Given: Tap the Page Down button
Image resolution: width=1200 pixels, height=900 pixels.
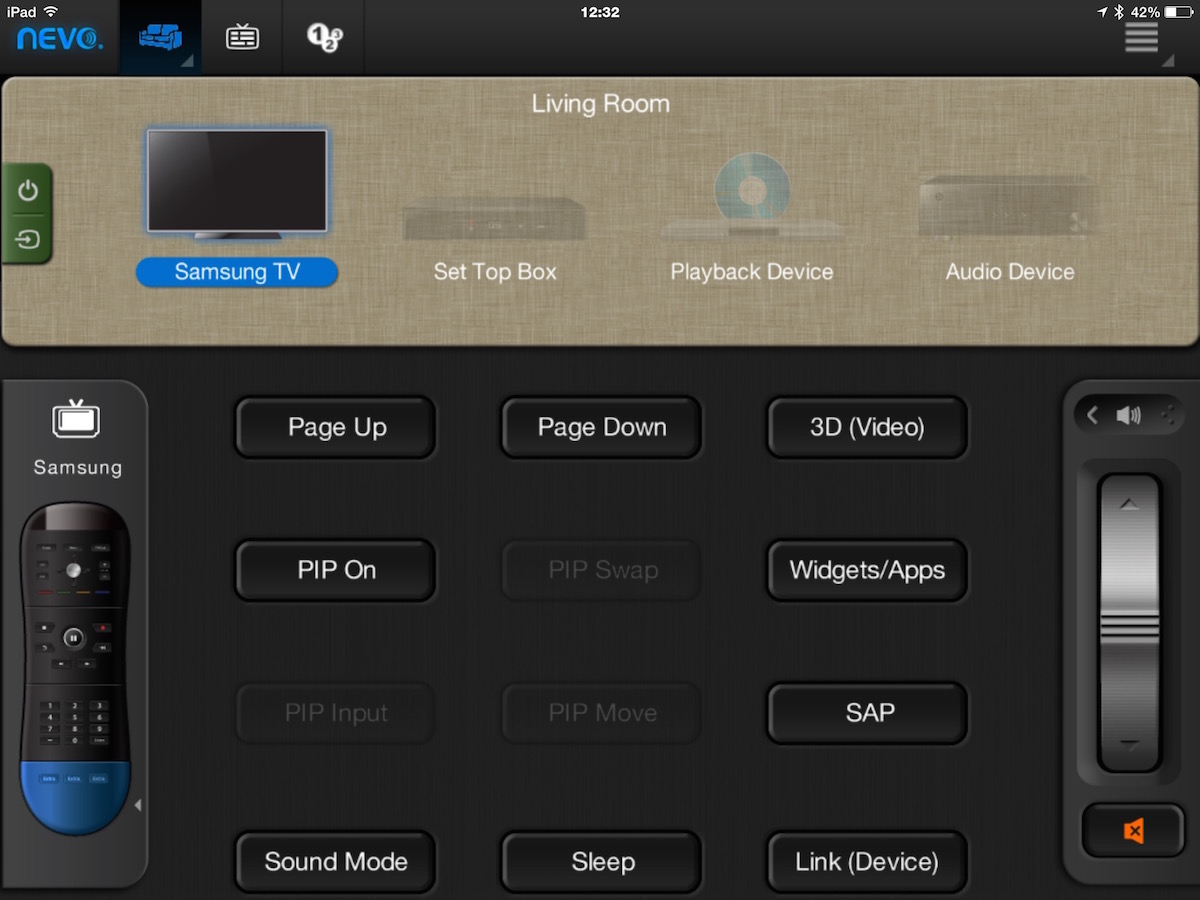Looking at the screenshot, I should pyautogui.click(x=601, y=428).
